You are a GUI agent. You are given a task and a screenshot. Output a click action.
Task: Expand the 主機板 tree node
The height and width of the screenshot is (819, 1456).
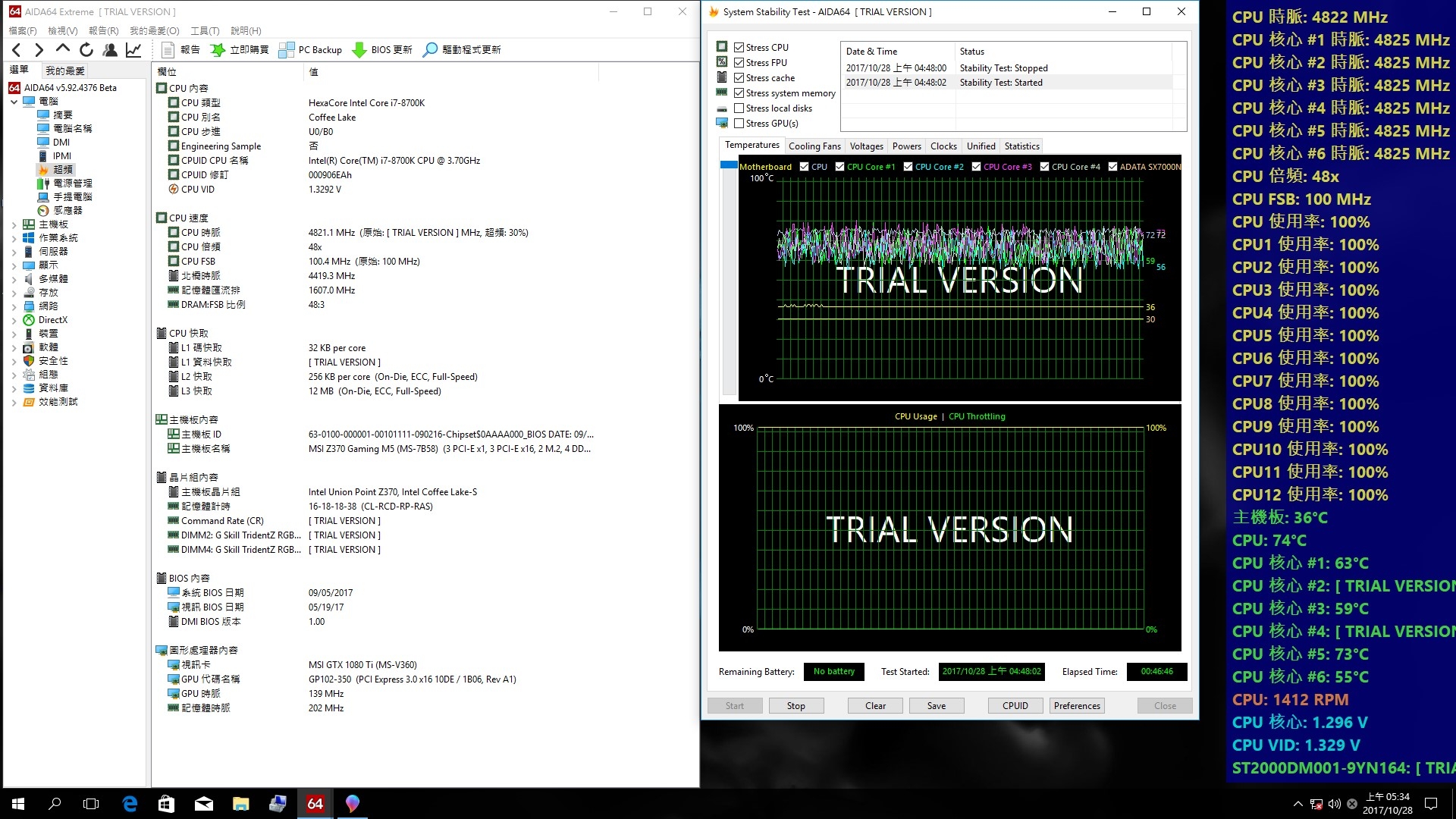click(14, 224)
